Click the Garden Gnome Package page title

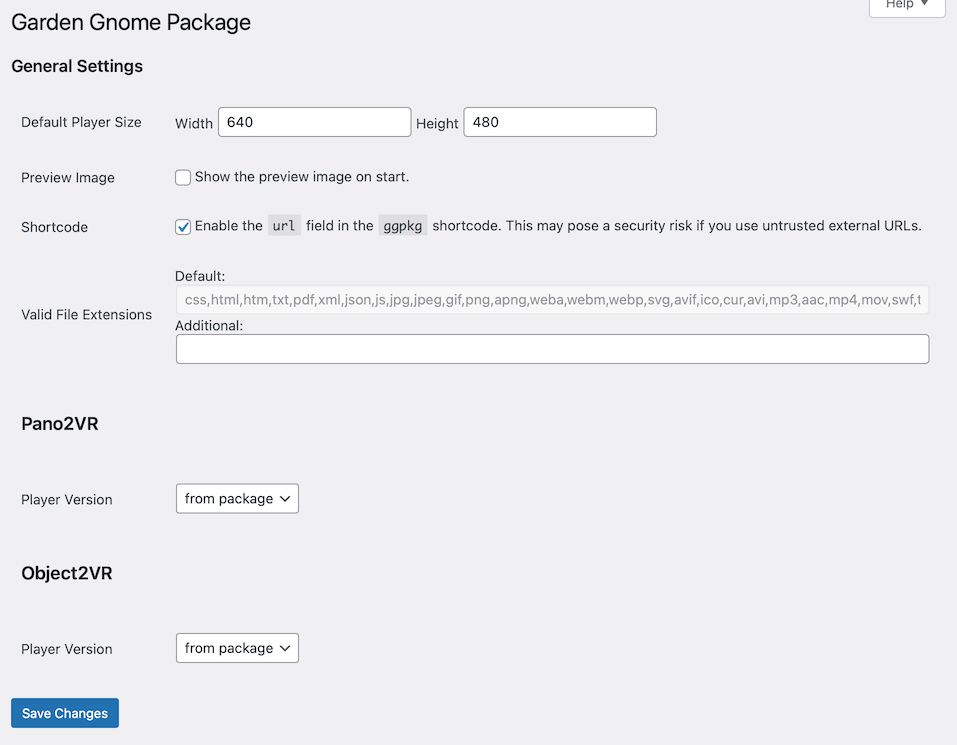(x=130, y=22)
